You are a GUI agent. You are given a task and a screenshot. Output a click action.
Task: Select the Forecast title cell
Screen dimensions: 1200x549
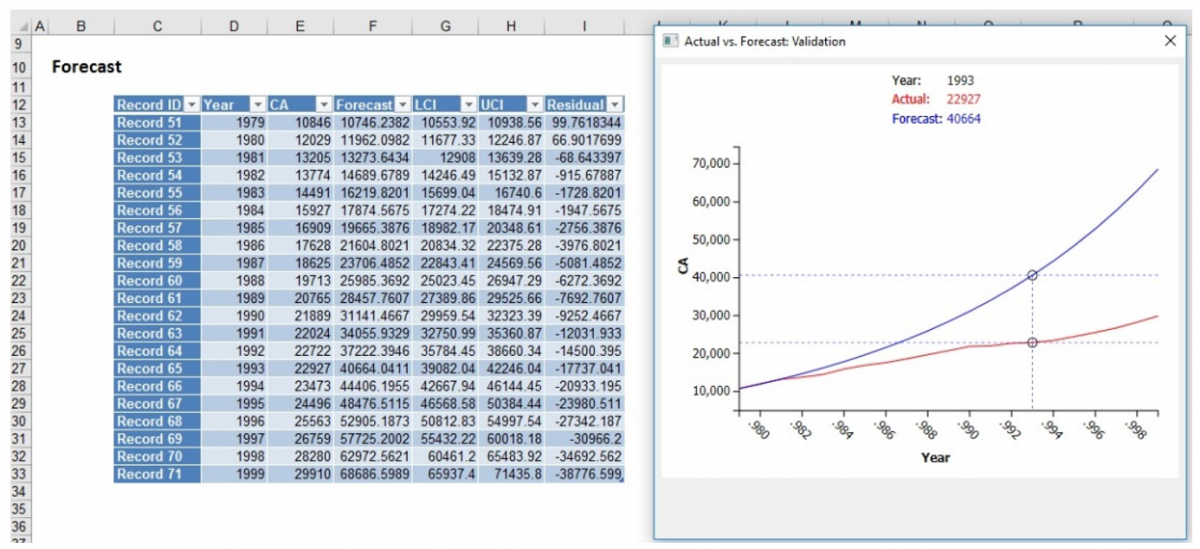tap(87, 67)
